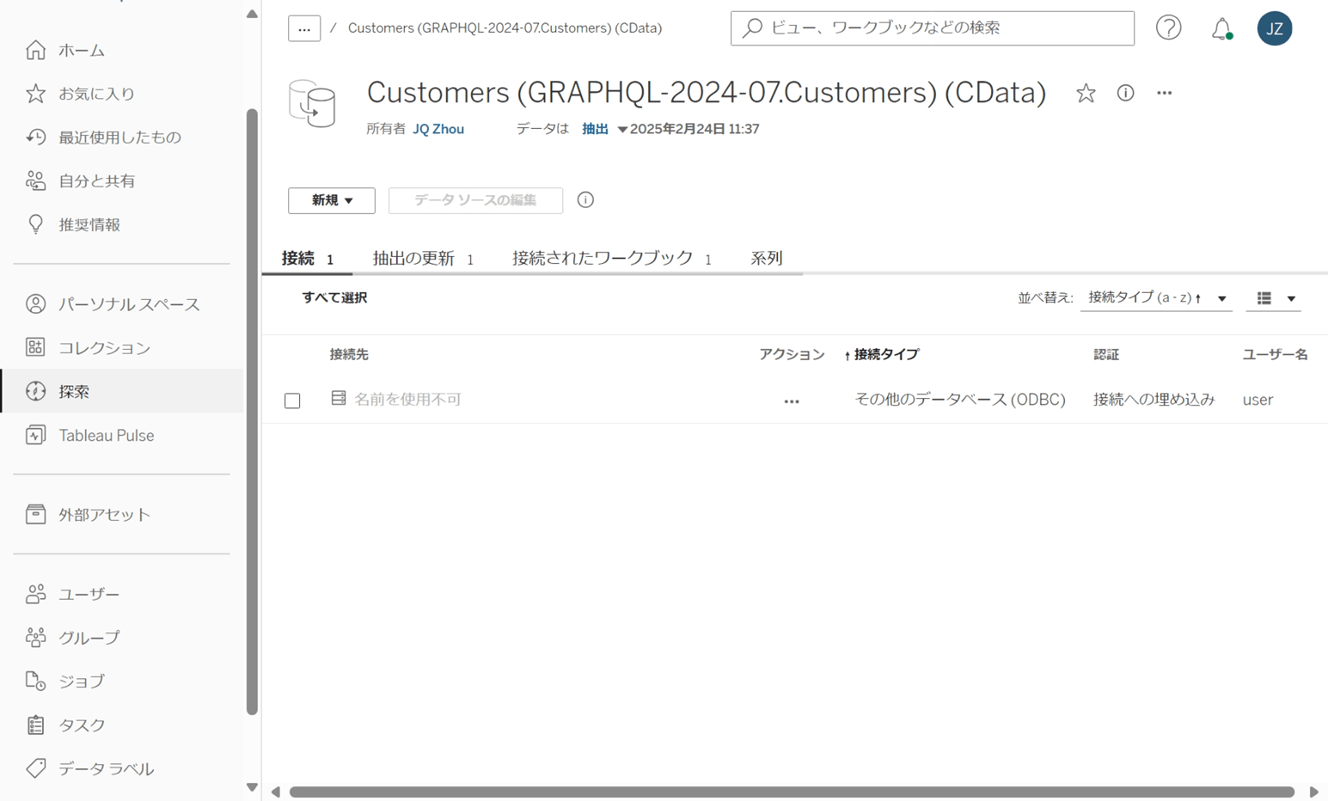Open the JZ user avatar menu
This screenshot has width=1328, height=801.
(x=1275, y=28)
